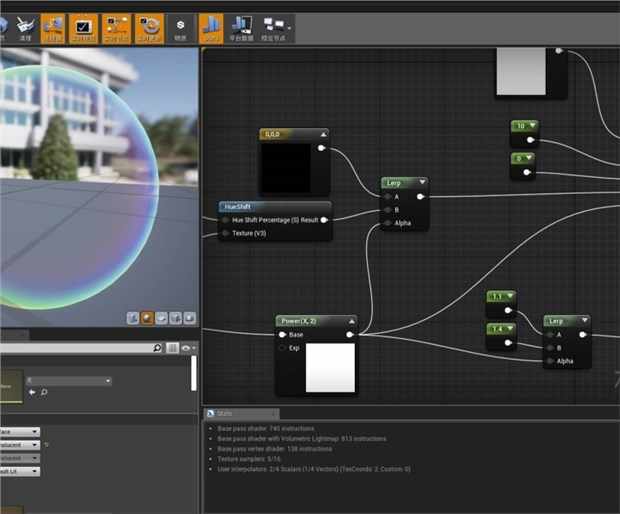
Task: Click the A pin on the lower Lerp
Action: [x=550, y=335]
